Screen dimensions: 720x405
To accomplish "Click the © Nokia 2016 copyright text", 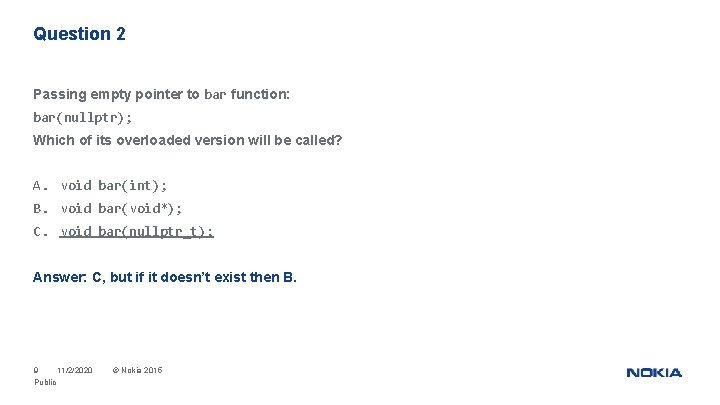I will (137, 370).
